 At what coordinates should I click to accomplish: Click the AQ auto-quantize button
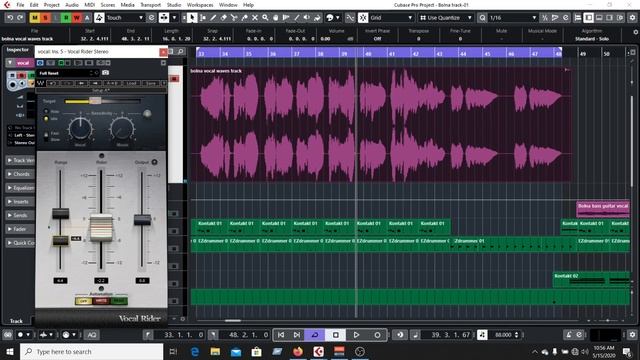[x=91, y=335]
